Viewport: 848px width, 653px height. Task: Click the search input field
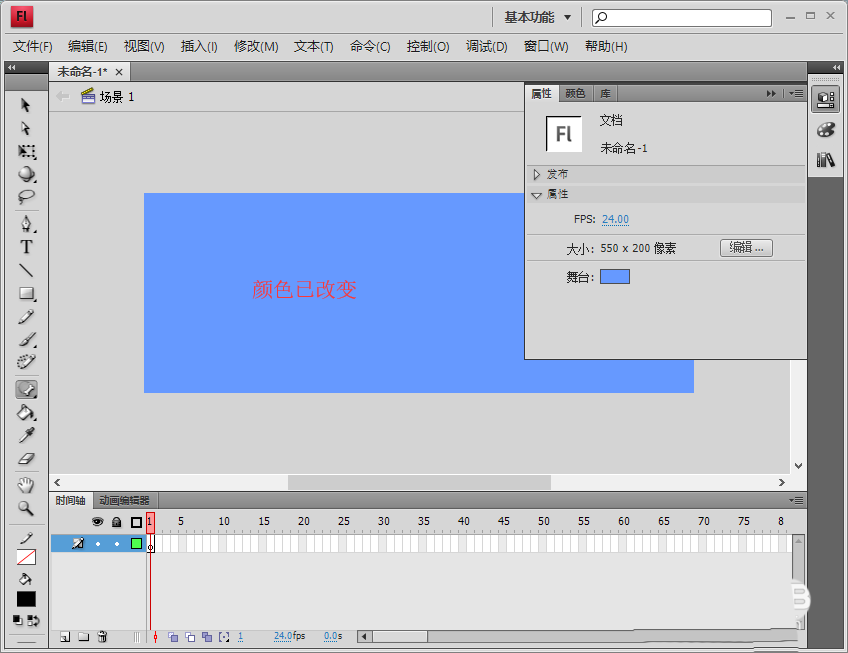tap(682, 18)
